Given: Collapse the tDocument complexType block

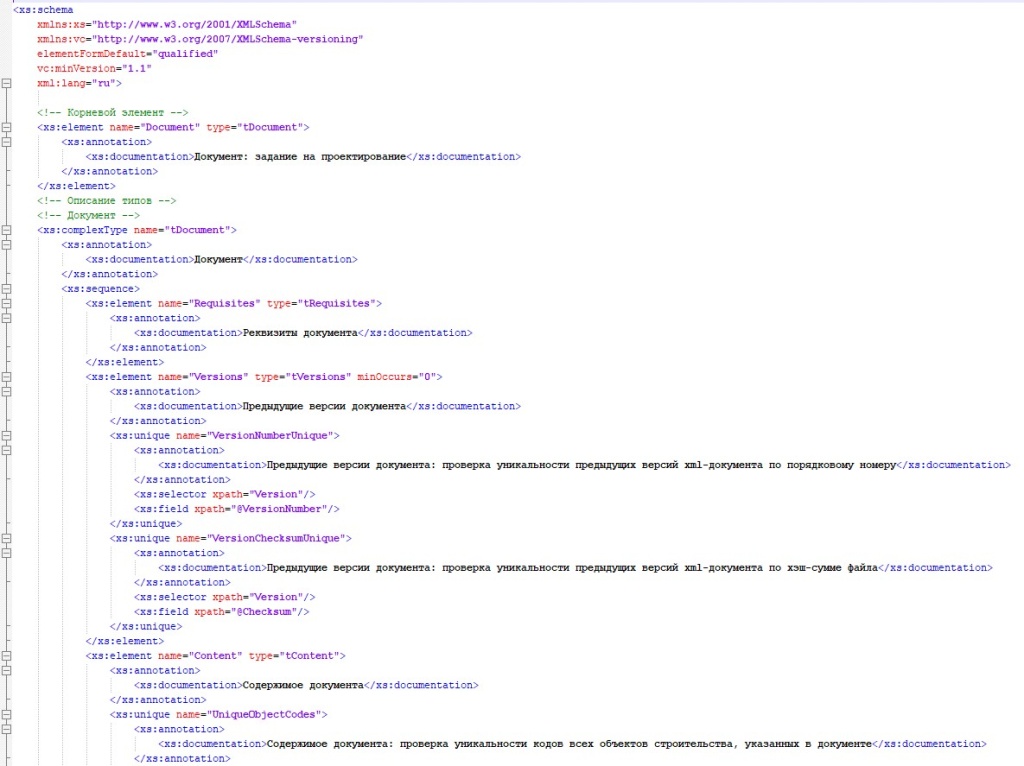Looking at the screenshot, I should coord(7,230).
